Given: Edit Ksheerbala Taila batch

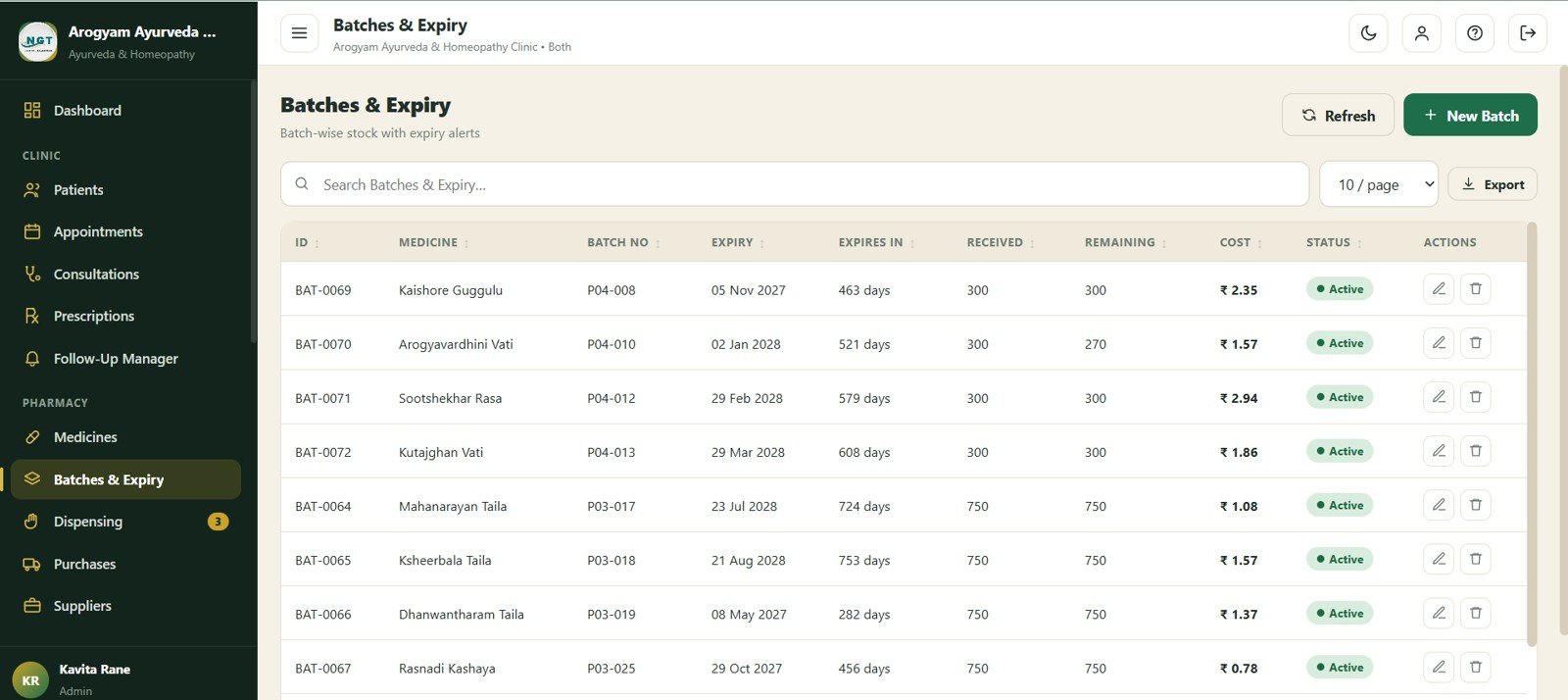Looking at the screenshot, I should coord(1438,559).
